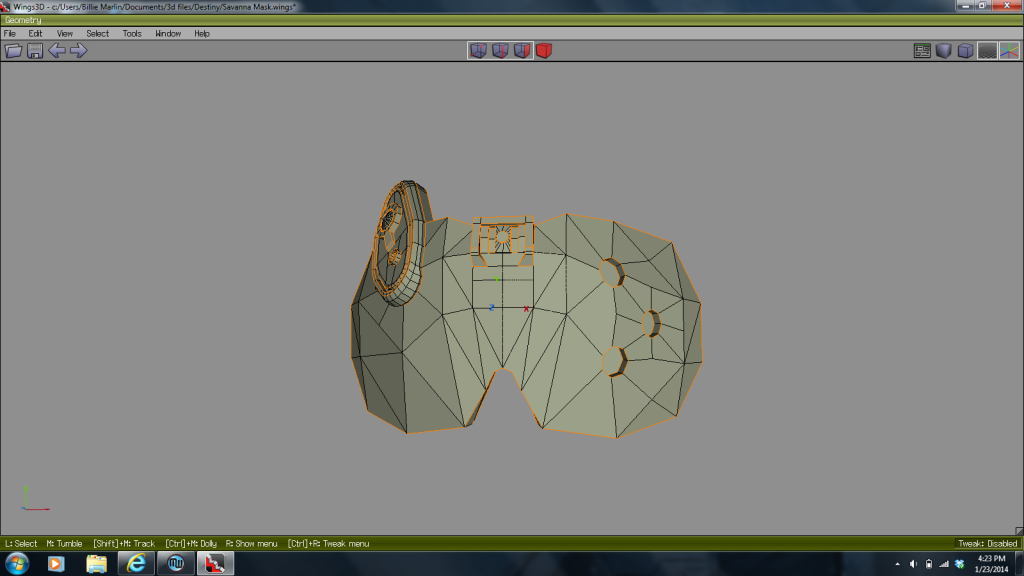Click the 'R: Show menu' status bar hint
The width and height of the screenshot is (1024, 576).
pyautogui.click(x=251, y=543)
